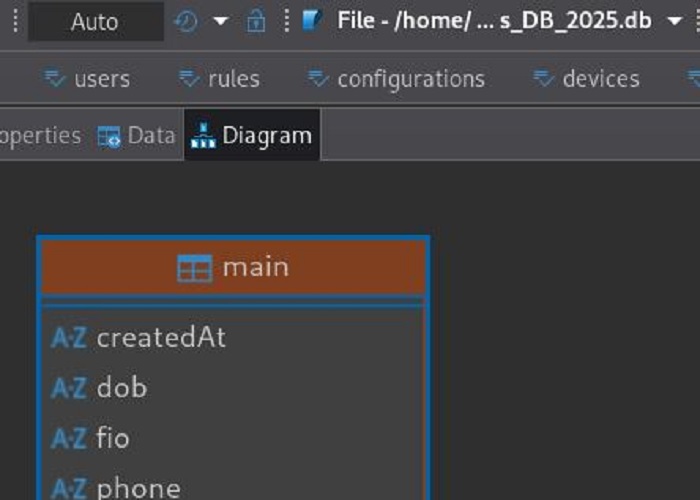Switch to the users editor tab
The width and height of the screenshot is (700, 500).
click(x=88, y=79)
